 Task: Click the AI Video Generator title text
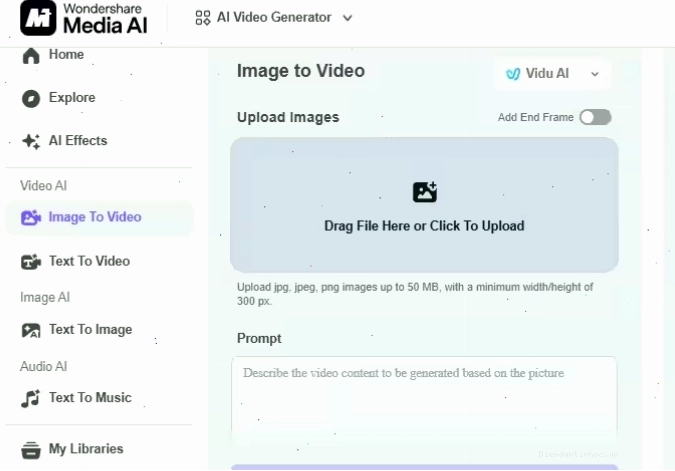point(274,17)
